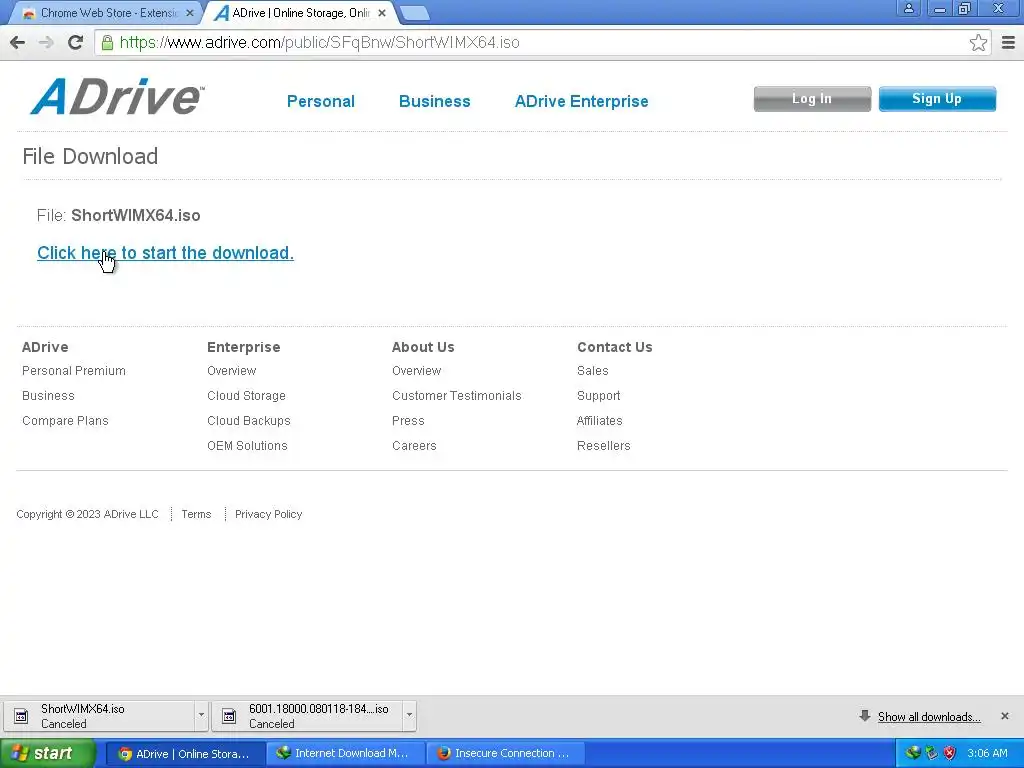Click the ShortWIMX64.iso download item
The image size is (1024, 768).
(x=98, y=716)
